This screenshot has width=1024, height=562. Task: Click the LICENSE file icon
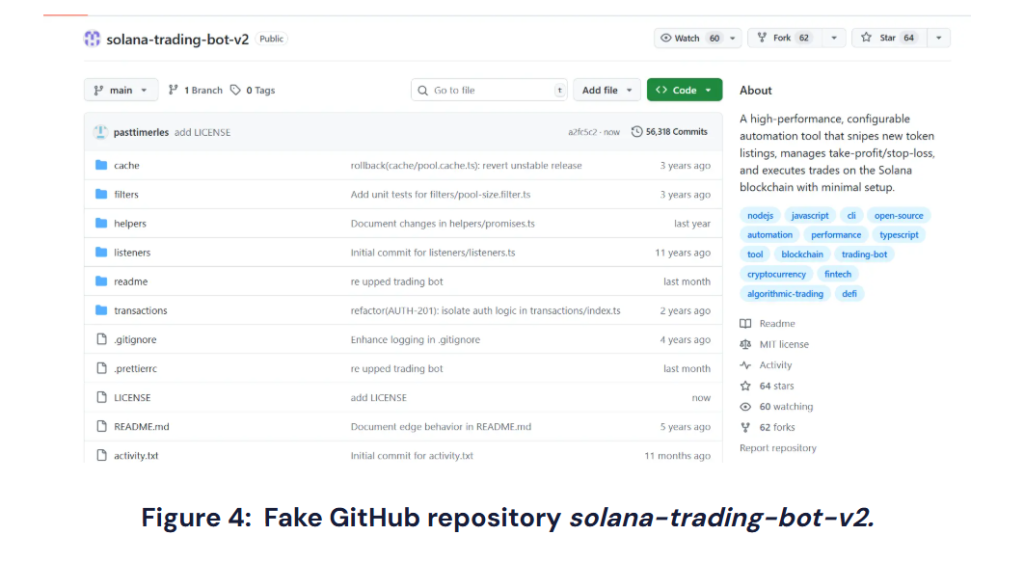[x=101, y=397]
